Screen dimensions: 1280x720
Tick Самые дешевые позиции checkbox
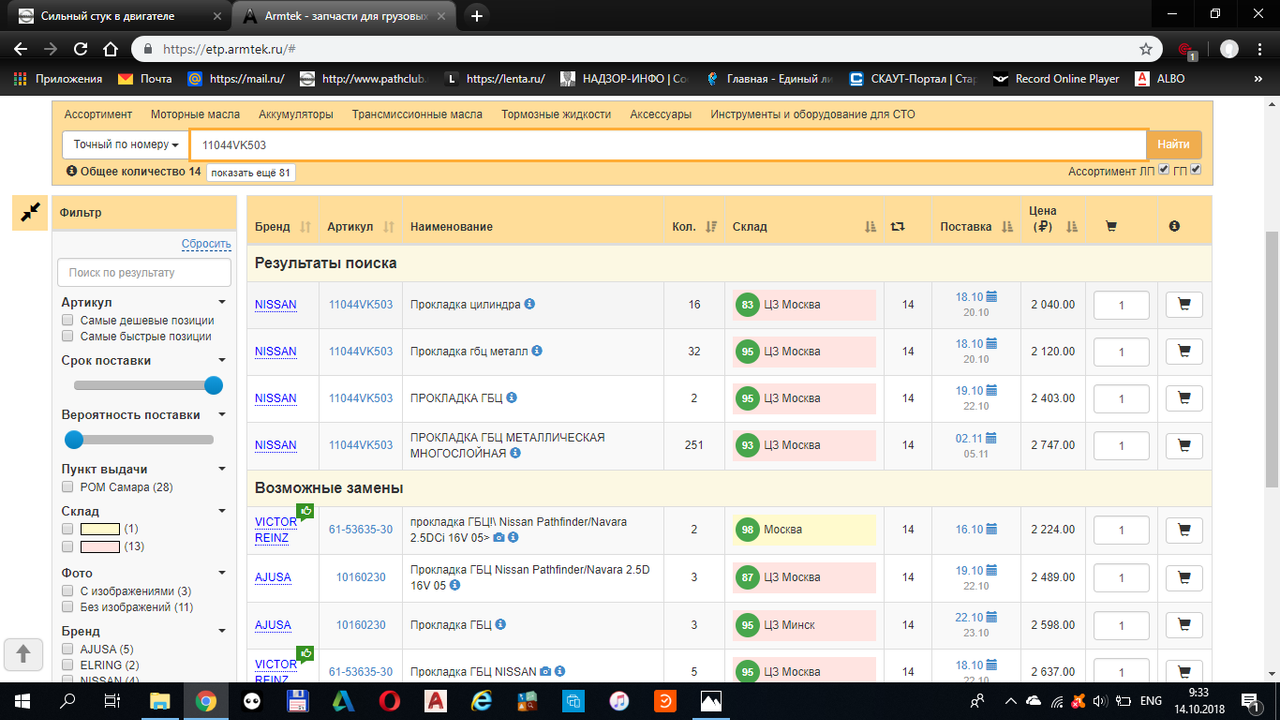(67, 321)
